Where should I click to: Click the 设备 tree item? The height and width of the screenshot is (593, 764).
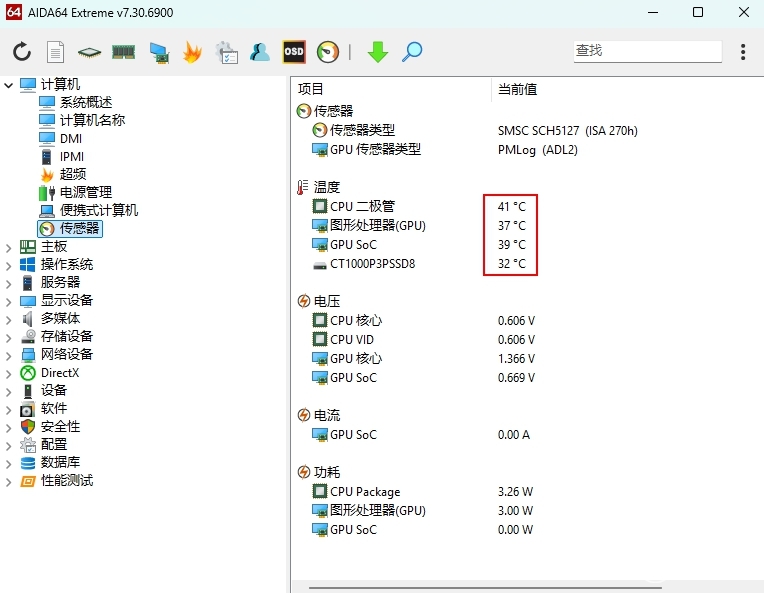[x=54, y=390]
